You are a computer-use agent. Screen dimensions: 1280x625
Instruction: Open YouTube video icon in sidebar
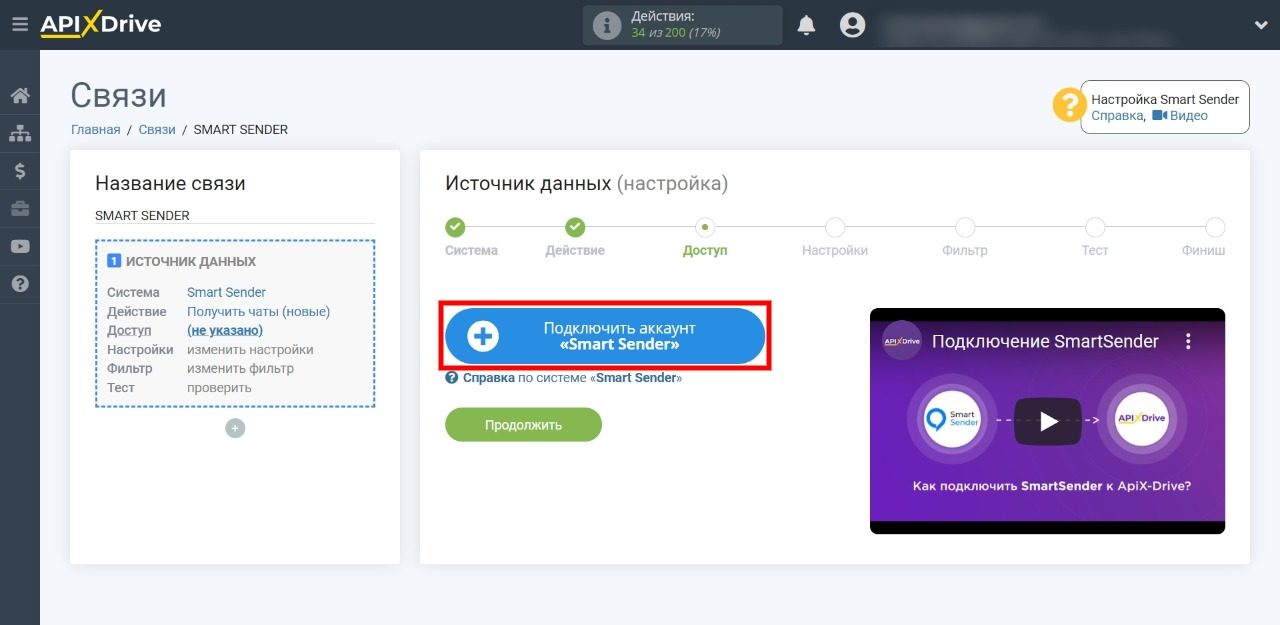click(x=20, y=246)
